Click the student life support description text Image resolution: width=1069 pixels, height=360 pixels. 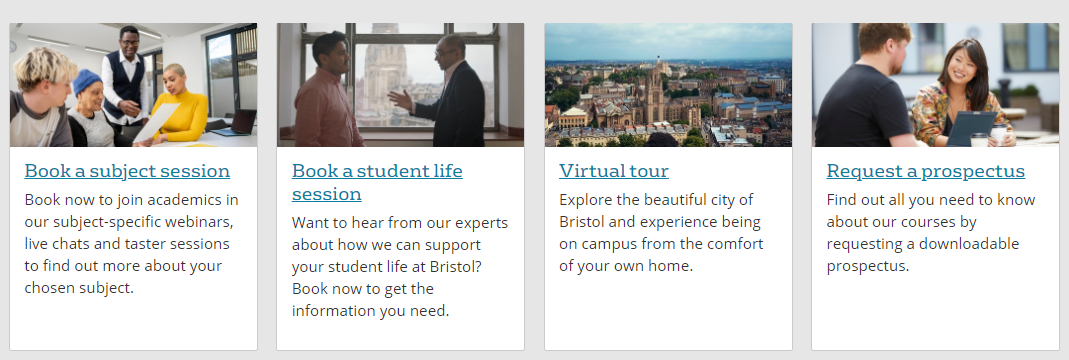click(x=400, y=267)
